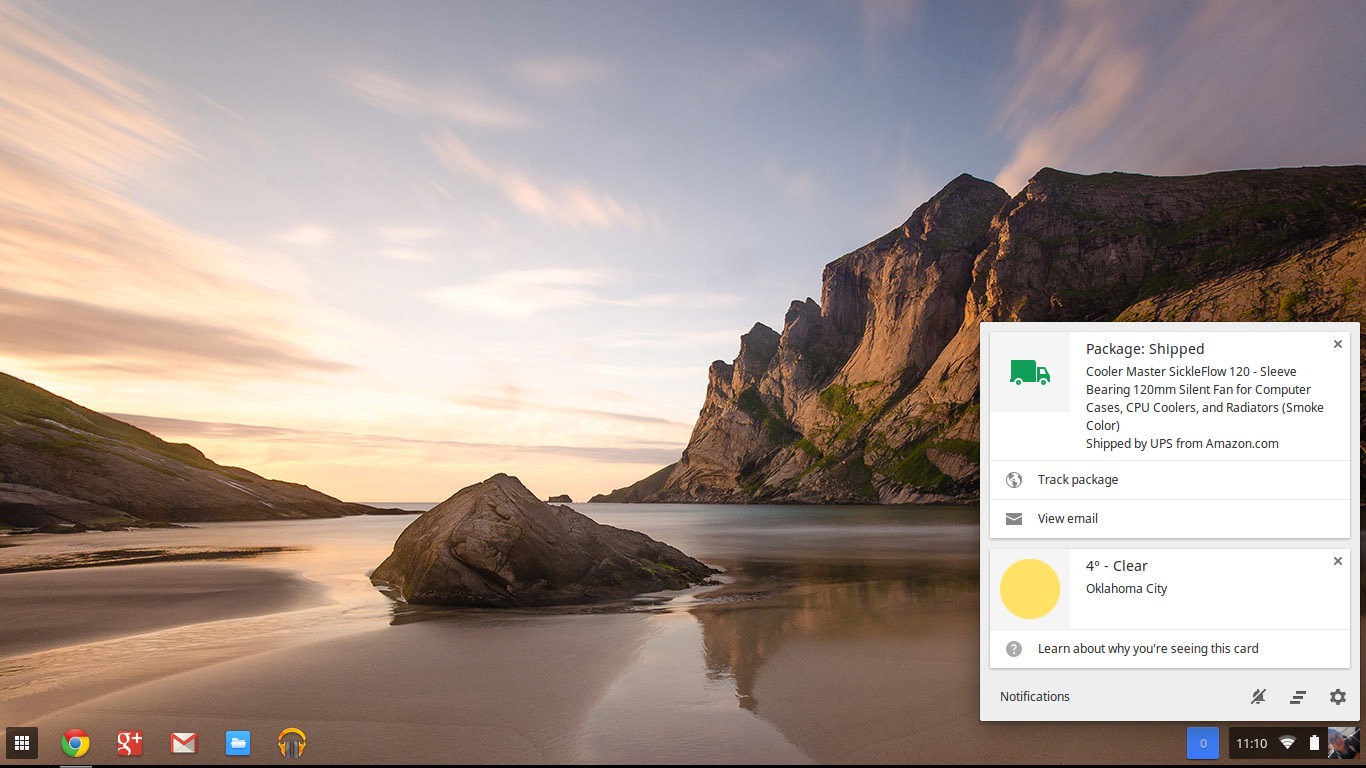Launch Google Chrome from the shelf
Screen dimensions: 1366x768
[75, 743]
